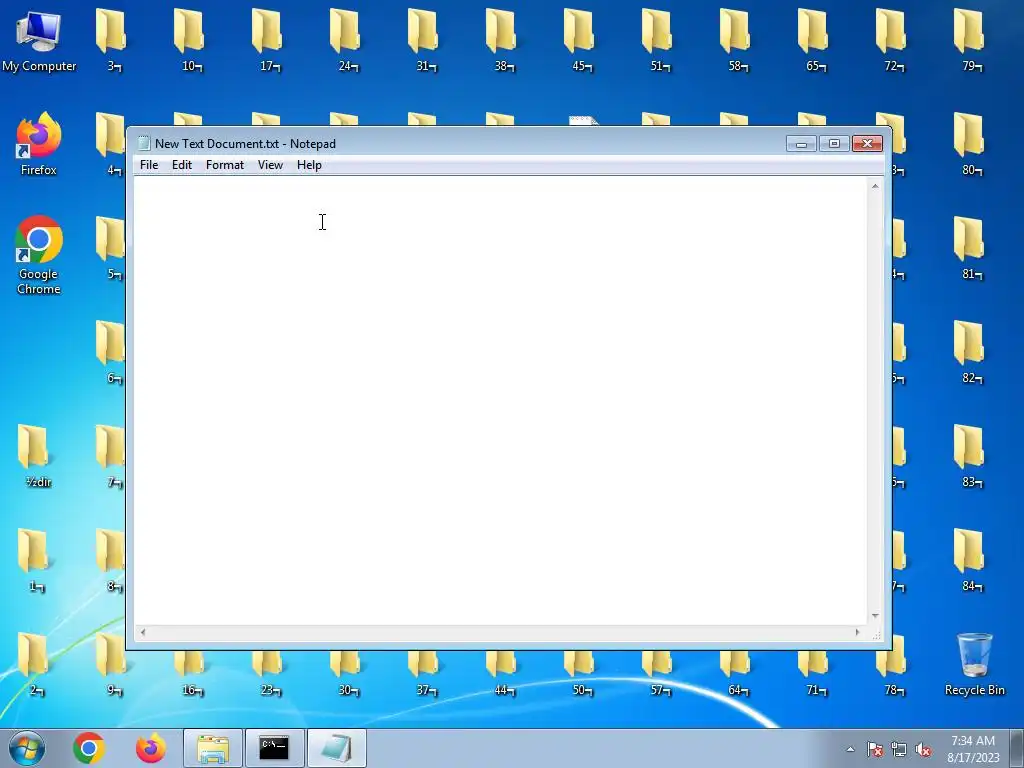1024x768 pixels.
Task: Select desktop folder labeled 51
Action: 658,40
